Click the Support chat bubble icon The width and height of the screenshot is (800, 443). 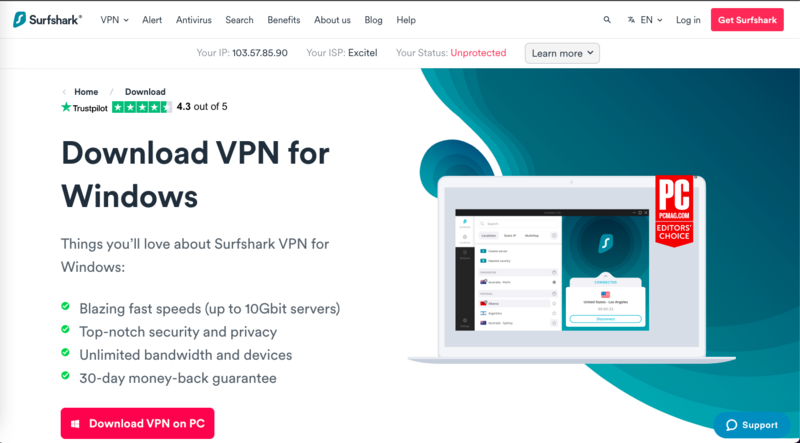[x=732, y=425]
